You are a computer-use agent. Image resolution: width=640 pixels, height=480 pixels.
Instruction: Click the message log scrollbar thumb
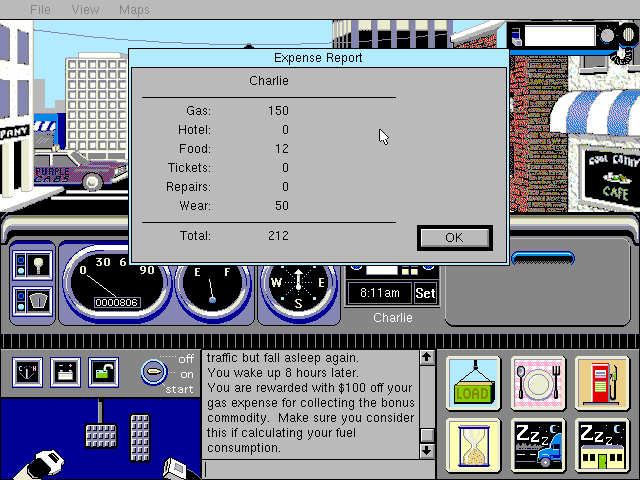[x=427, y=434]
